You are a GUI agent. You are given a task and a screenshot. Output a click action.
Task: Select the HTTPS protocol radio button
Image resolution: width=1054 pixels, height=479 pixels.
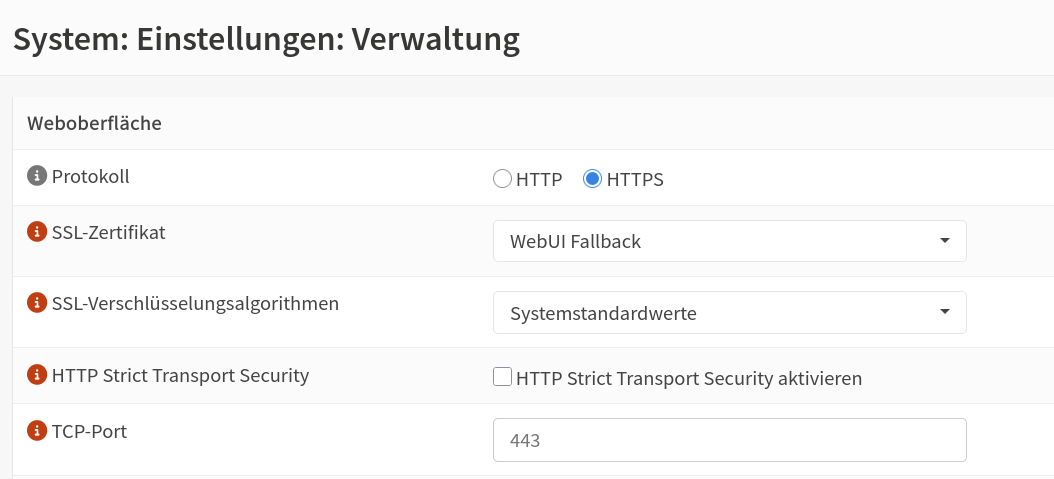(592, 179)
